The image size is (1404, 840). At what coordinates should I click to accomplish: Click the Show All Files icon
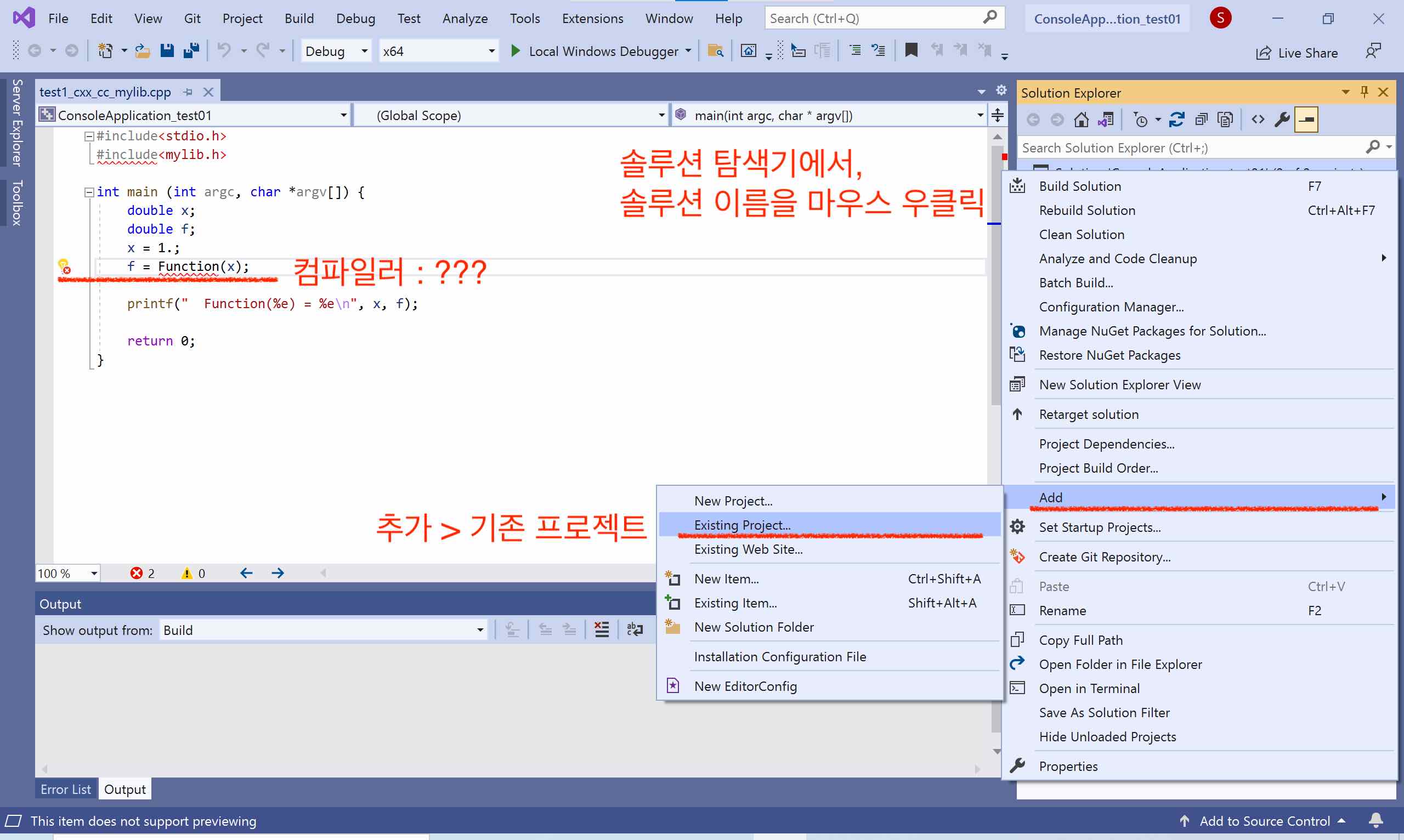pos(1225,120)
